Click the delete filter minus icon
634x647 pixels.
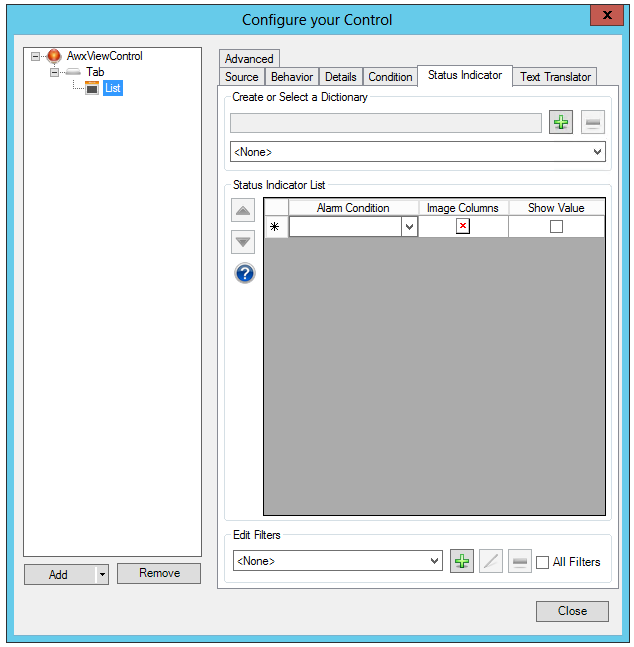coord(519,561)
